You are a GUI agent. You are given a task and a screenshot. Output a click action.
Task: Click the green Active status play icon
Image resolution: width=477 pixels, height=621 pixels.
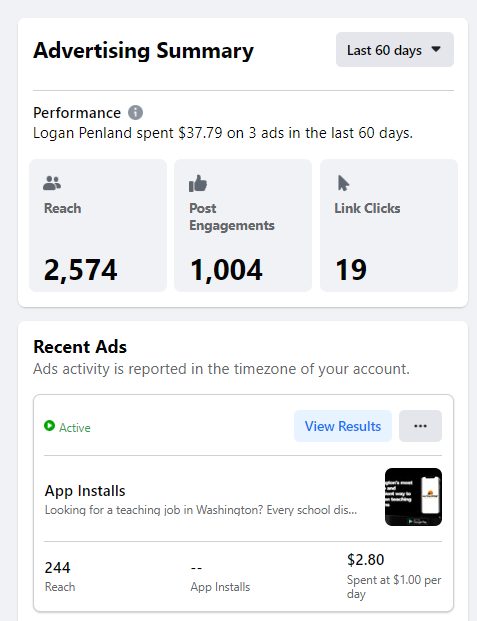[49, 426]
